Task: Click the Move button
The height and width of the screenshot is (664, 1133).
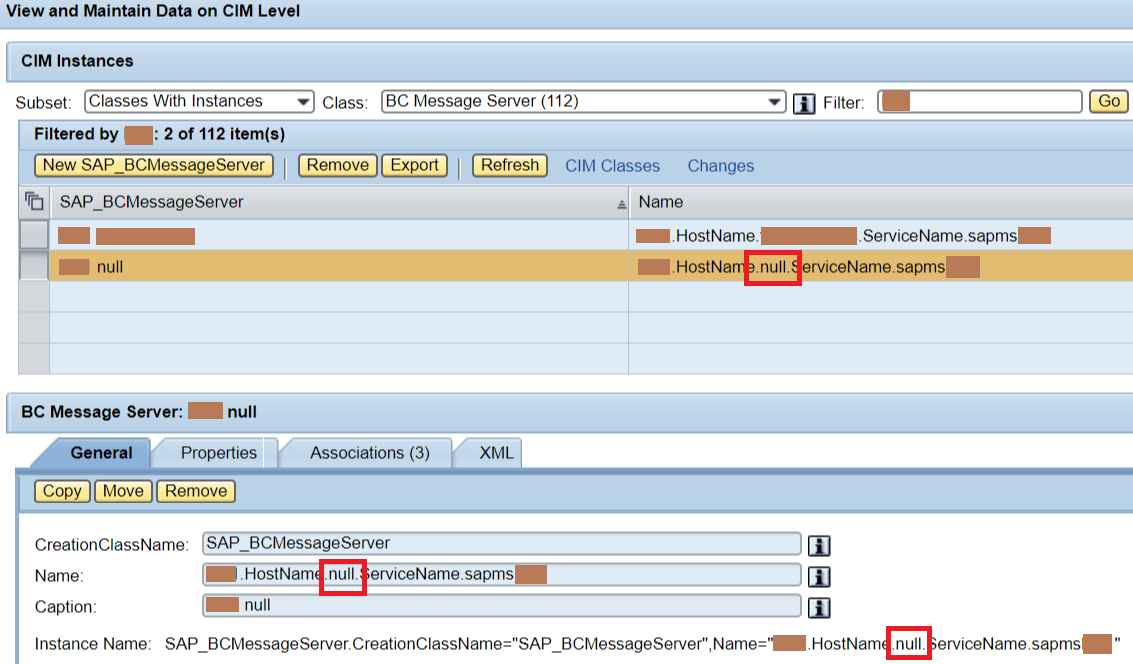Action: click(x=124, y=491)
